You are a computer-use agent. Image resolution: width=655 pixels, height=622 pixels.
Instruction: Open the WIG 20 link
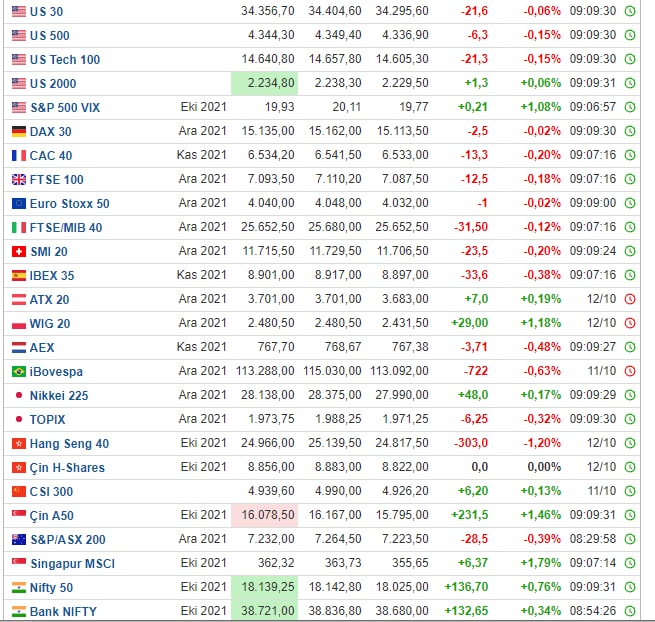pyautogui.click(x=50, y=324)
